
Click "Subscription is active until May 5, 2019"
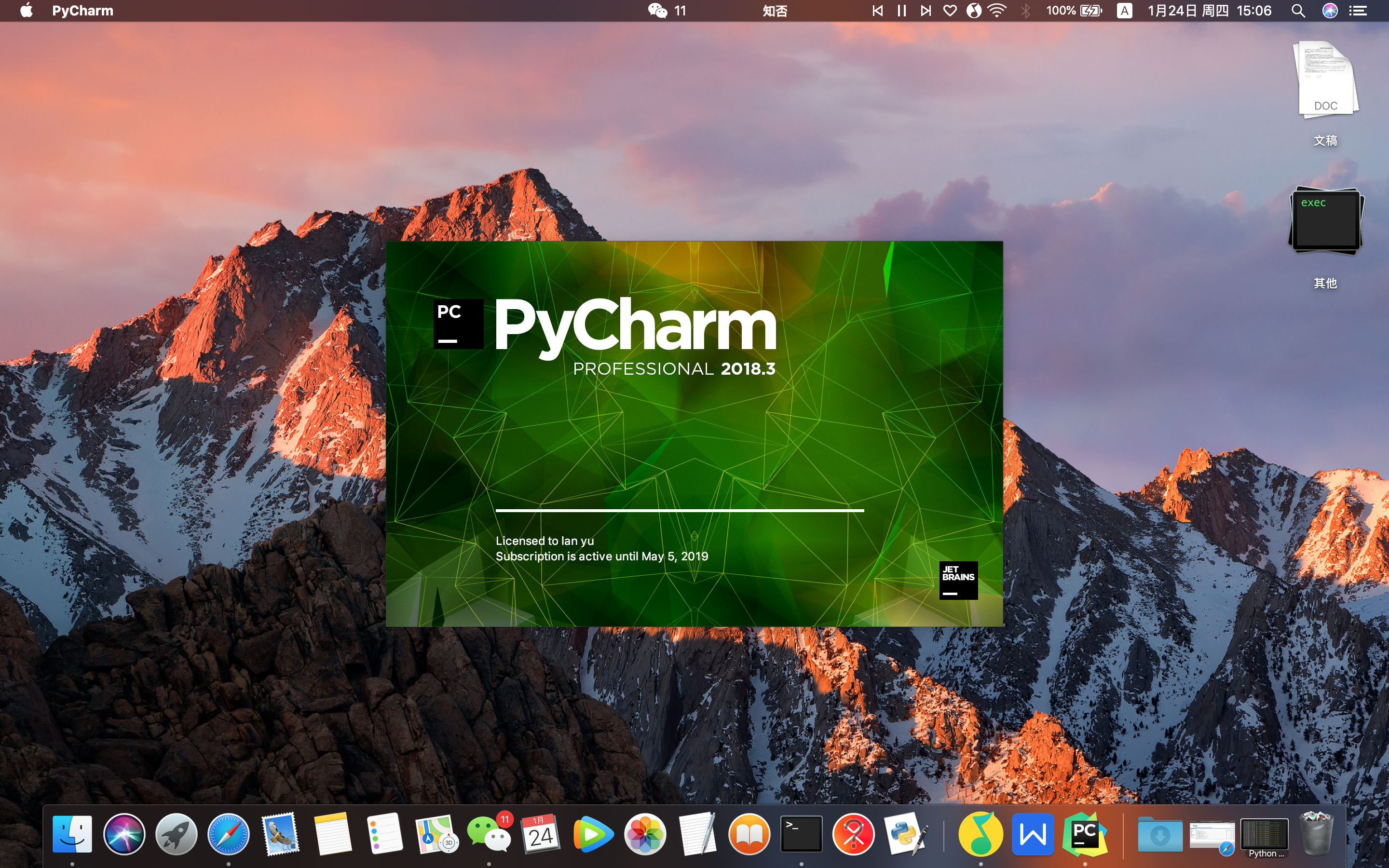601,556
